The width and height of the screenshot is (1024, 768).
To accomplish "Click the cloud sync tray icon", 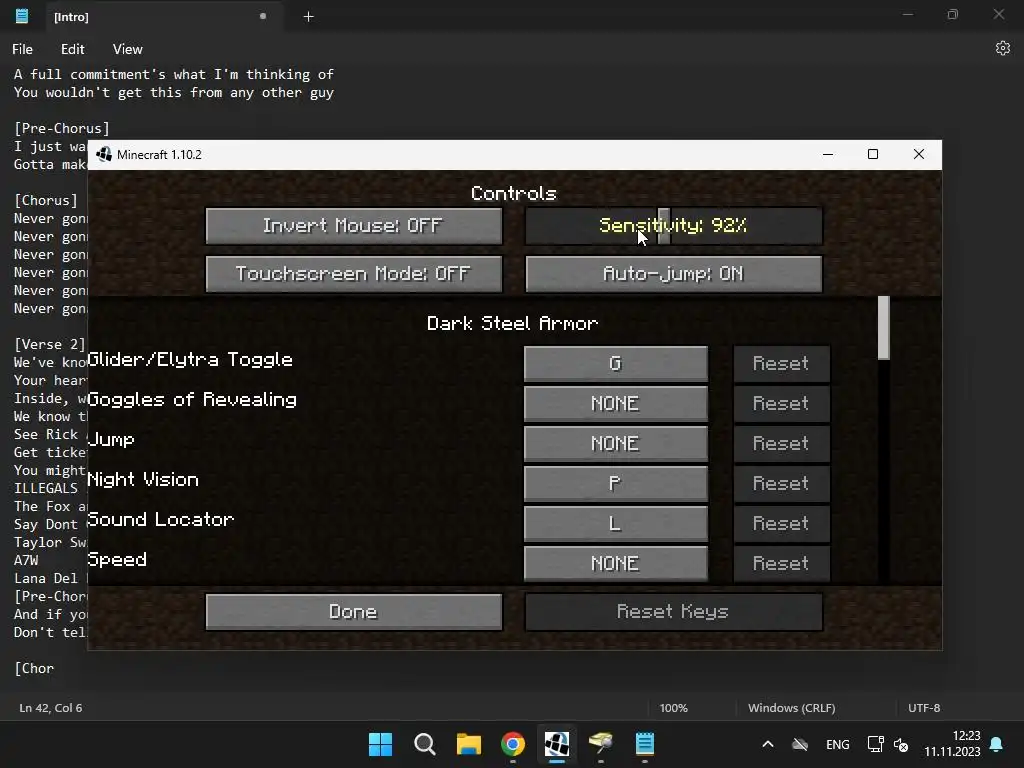I will [800, 744].
